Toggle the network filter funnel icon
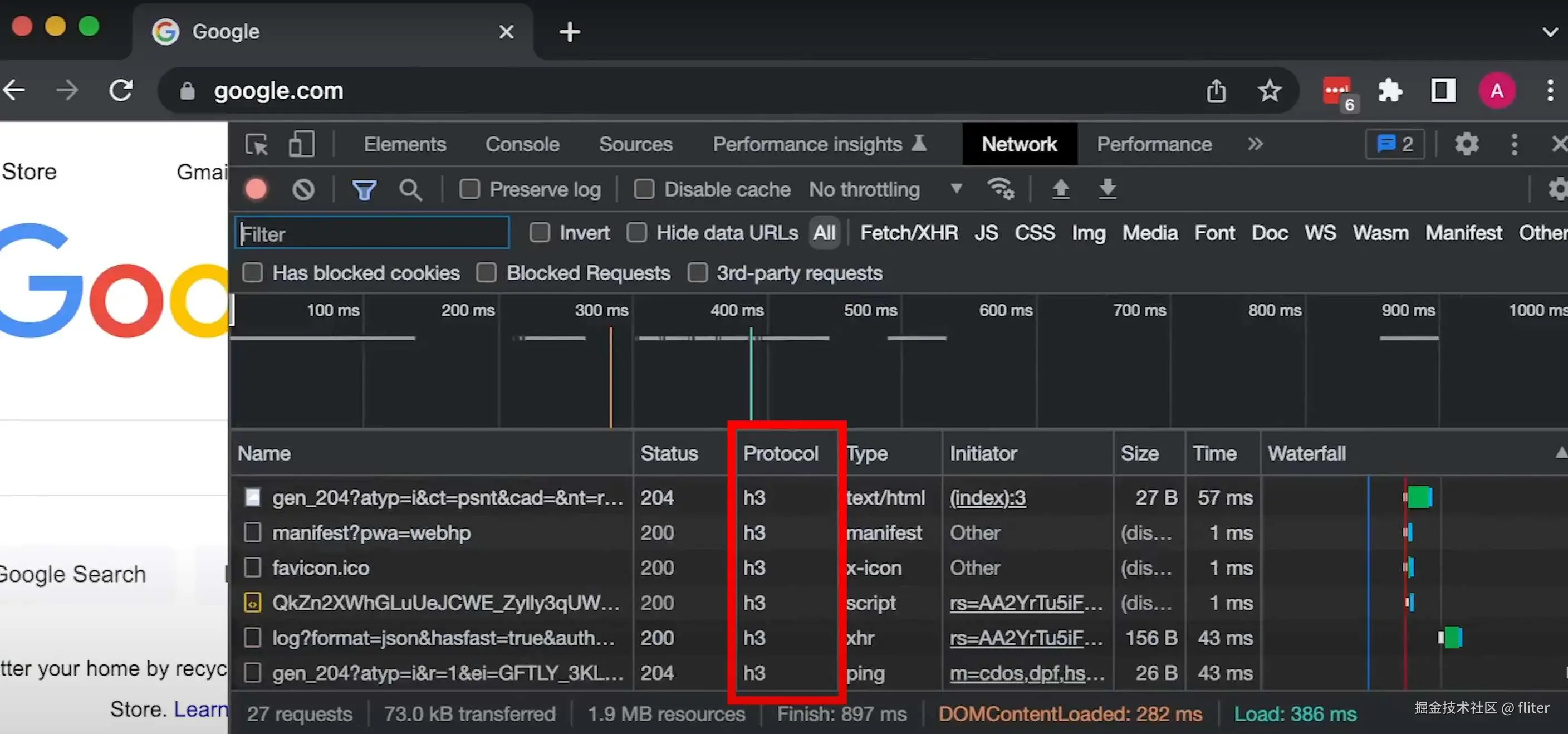 (x=364, y=190)
